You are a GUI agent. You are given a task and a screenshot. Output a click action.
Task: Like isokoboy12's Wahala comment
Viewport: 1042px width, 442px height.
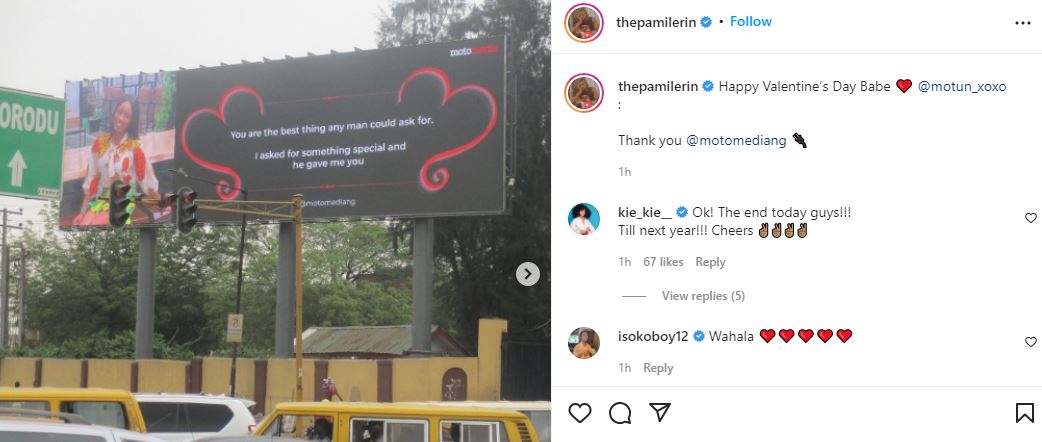click(x=1031, y=342)
